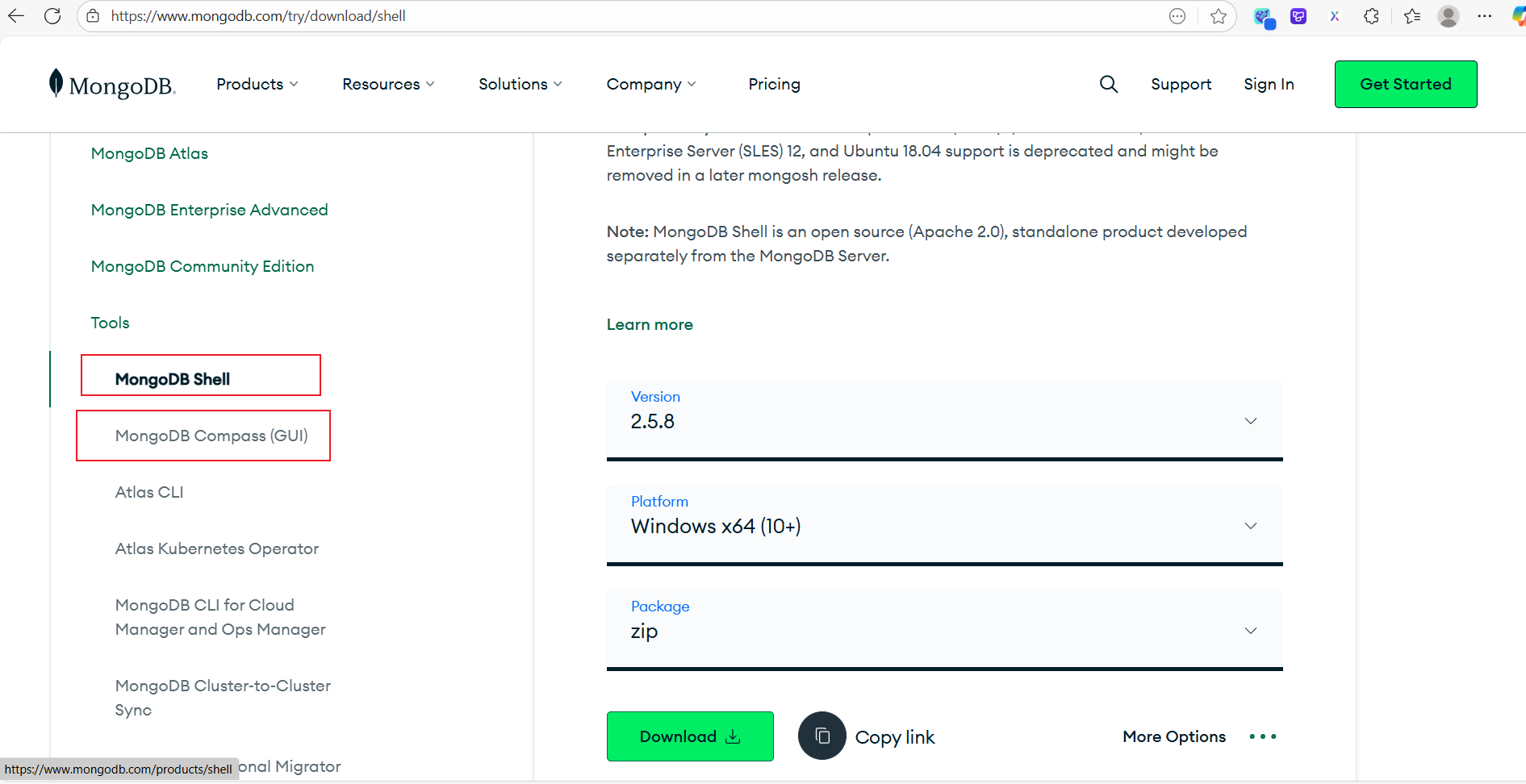Select MongoDB Shell sidebar item
Image resolution: width=1526 pixels, height=784 pixels.
click(x=173, y=379)
